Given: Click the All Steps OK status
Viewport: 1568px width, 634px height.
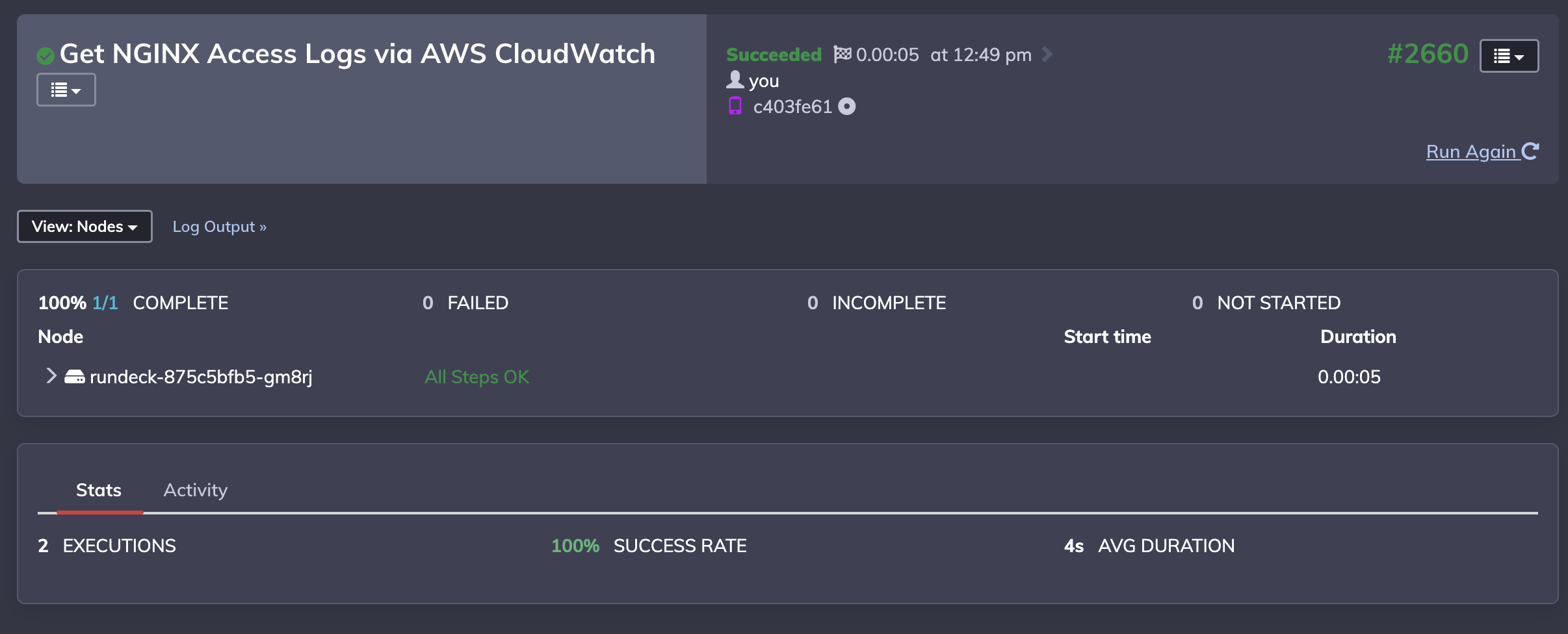Looking at the screenshot, I should pos(477,377).
